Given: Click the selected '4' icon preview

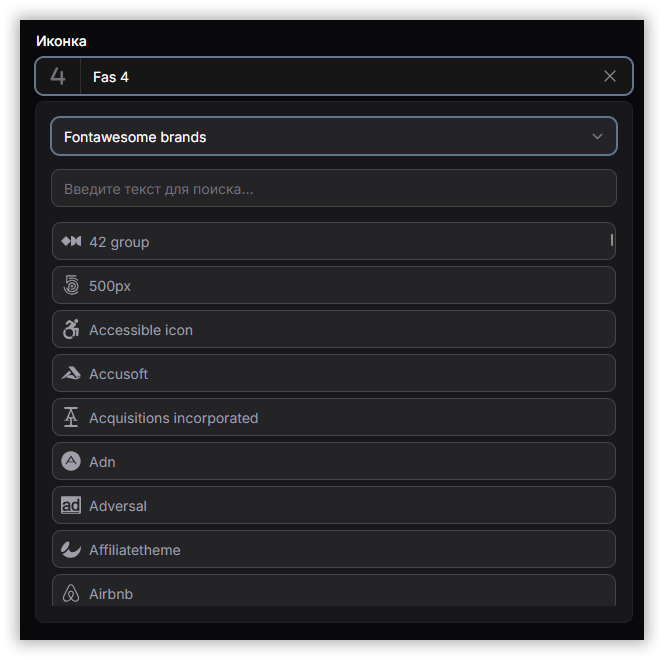Looking at the screenshot, I should 58,76.
